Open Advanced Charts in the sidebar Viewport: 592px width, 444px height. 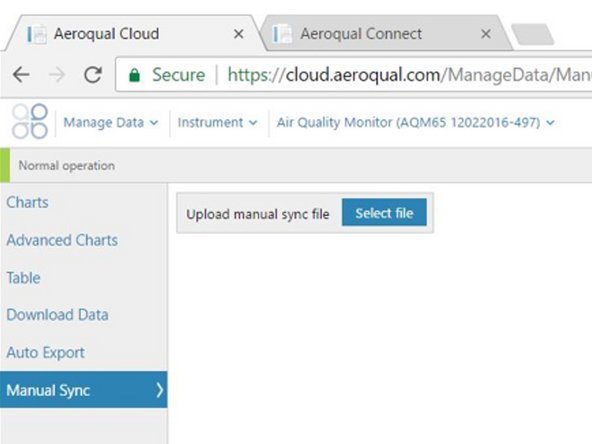(62, 240)
